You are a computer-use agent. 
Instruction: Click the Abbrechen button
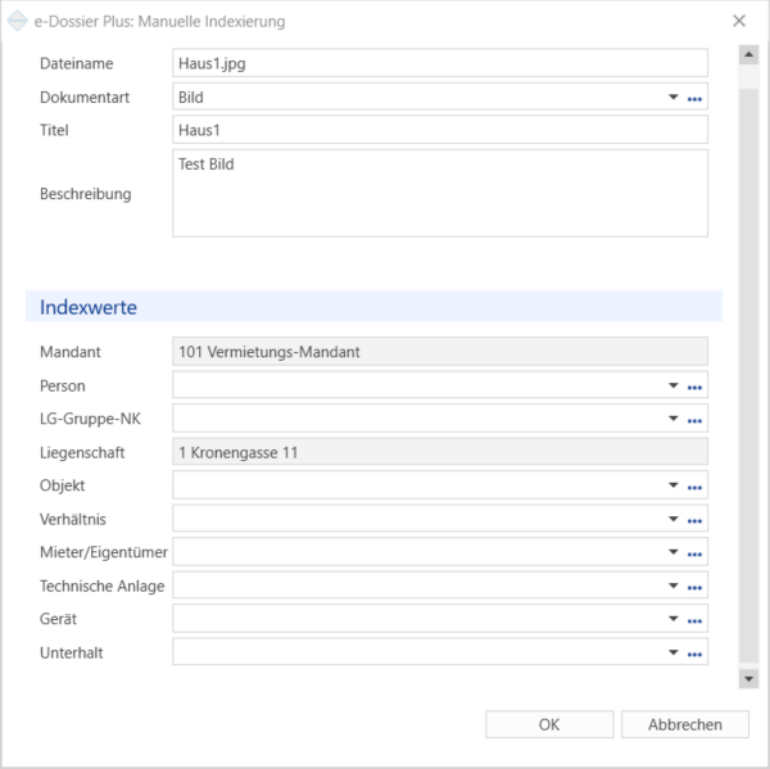click(x=685, y=724)
